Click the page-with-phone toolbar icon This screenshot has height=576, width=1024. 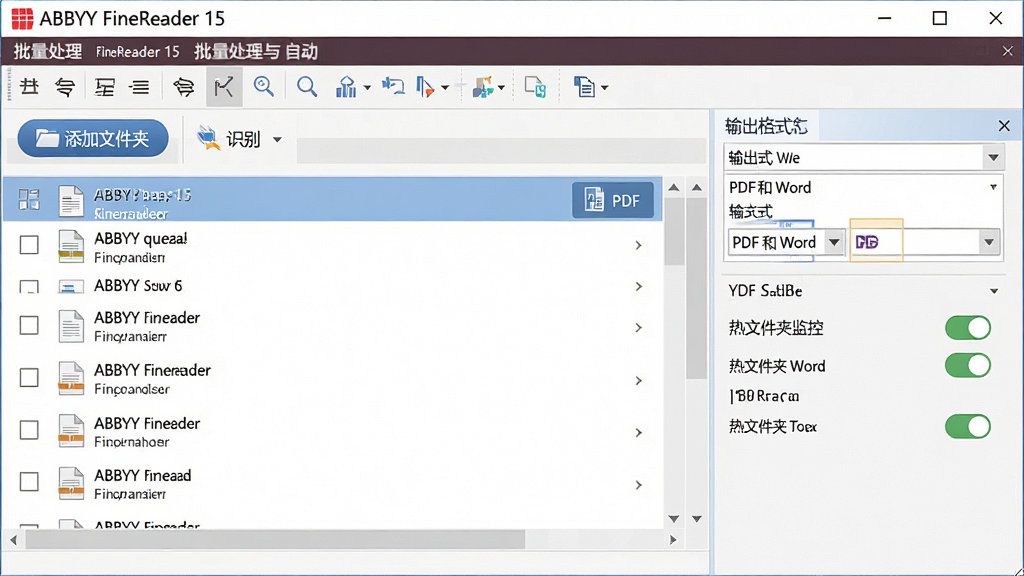(x=535, y=87)
